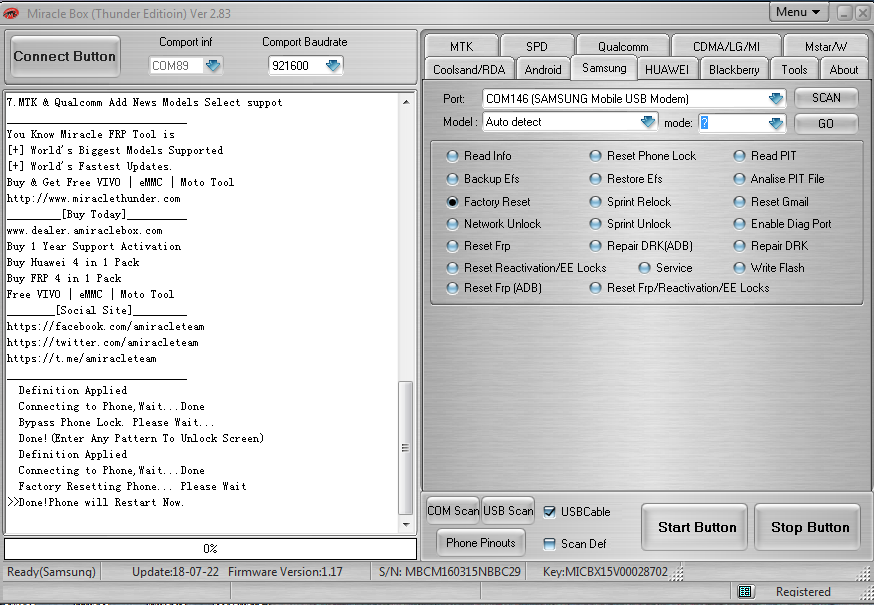Enable the Scan Def checkbox
Viewport: 874px width, 605px height.
549,544
